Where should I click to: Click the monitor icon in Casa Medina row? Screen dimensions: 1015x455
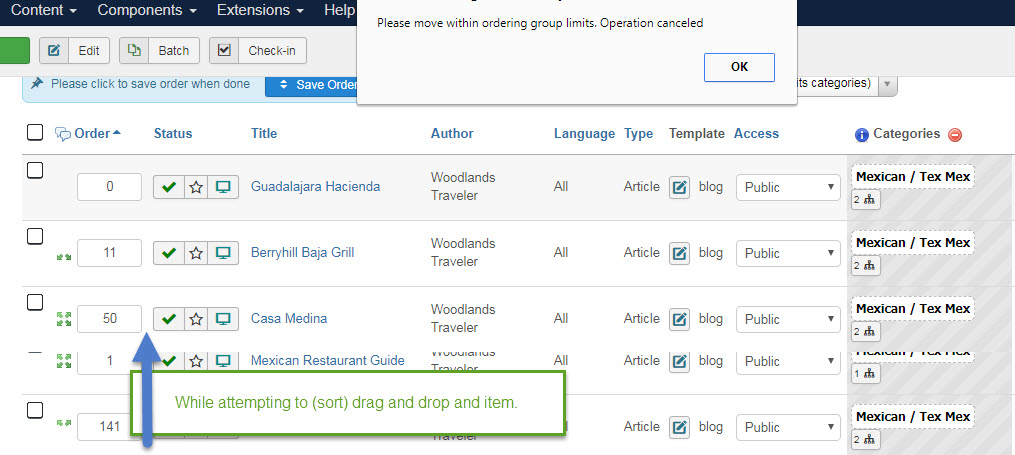pyautogui.click(x=223, y=319)
